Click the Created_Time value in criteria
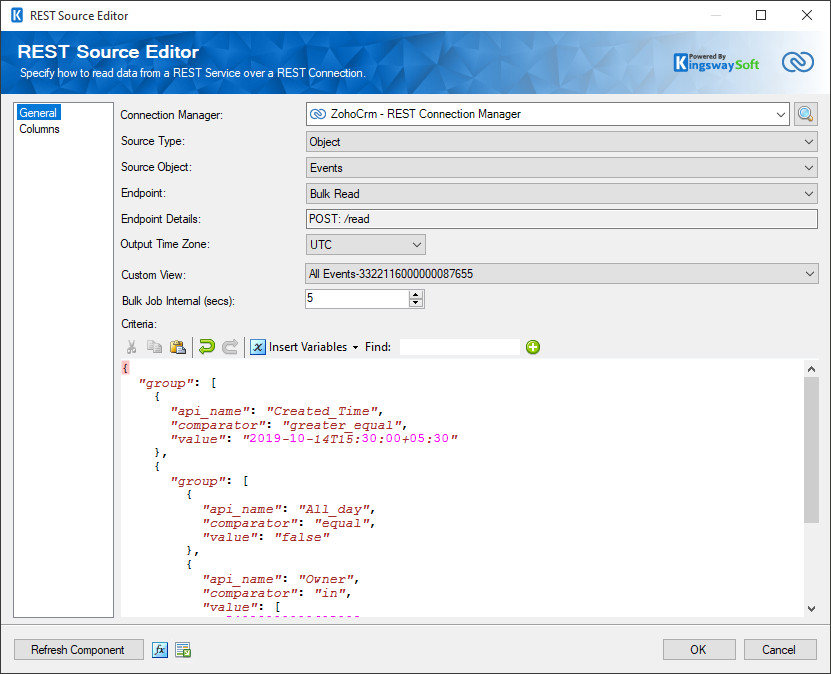 (323, 411)
